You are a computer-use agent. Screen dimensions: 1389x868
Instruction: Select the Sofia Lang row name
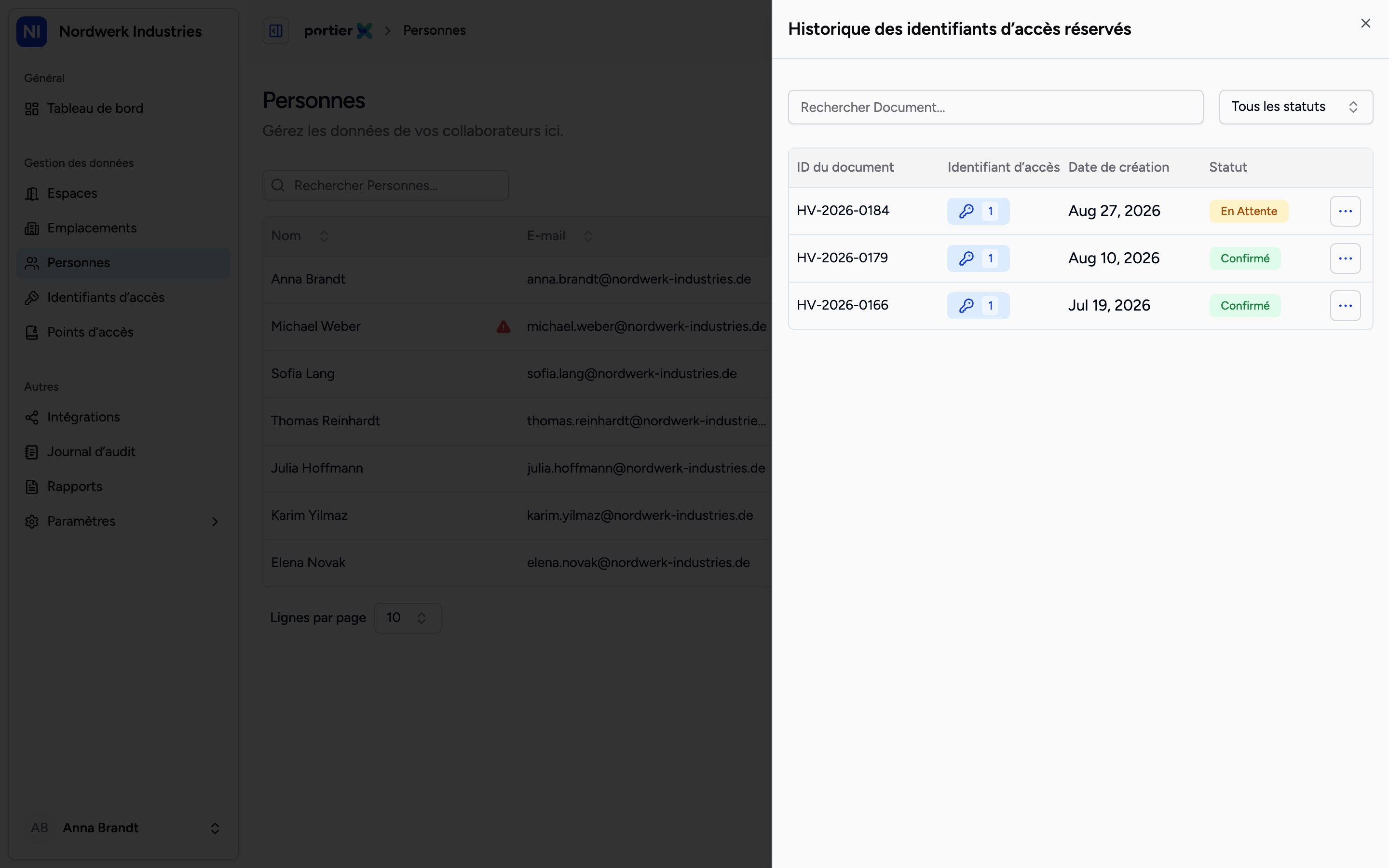302,374
